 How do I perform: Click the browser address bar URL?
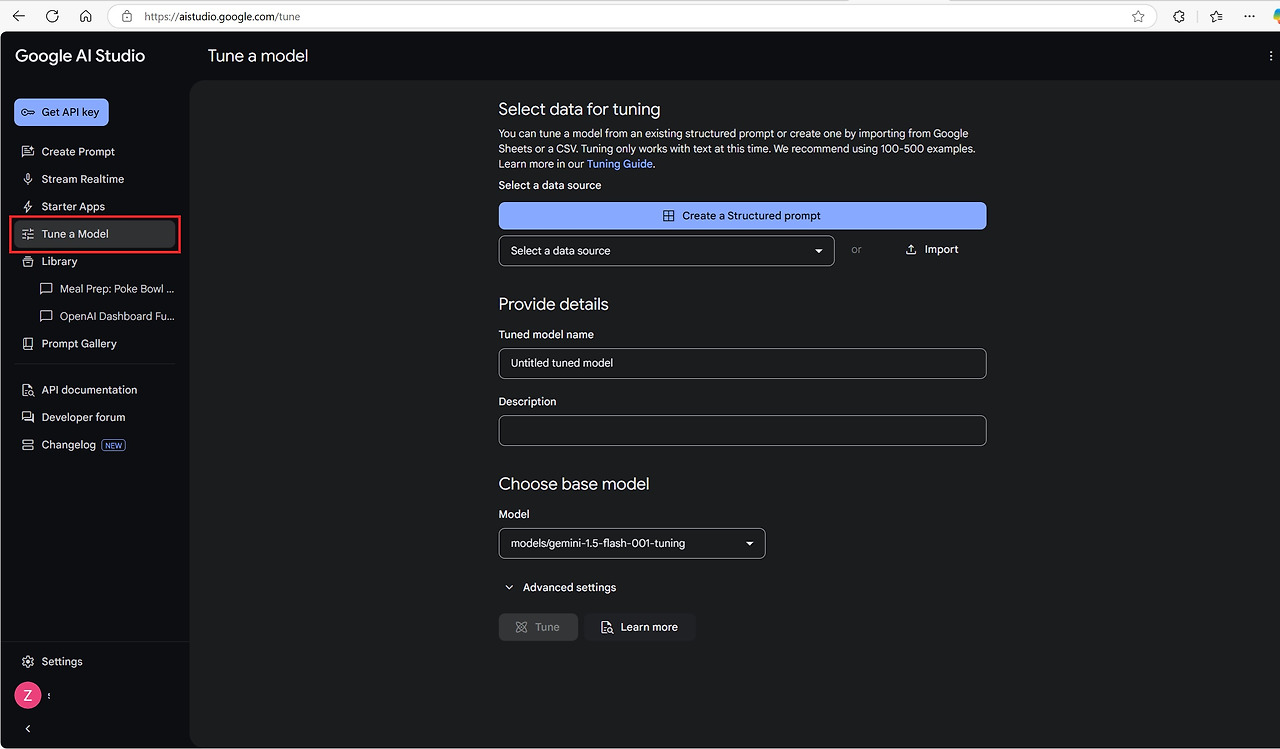pos(222,17)
